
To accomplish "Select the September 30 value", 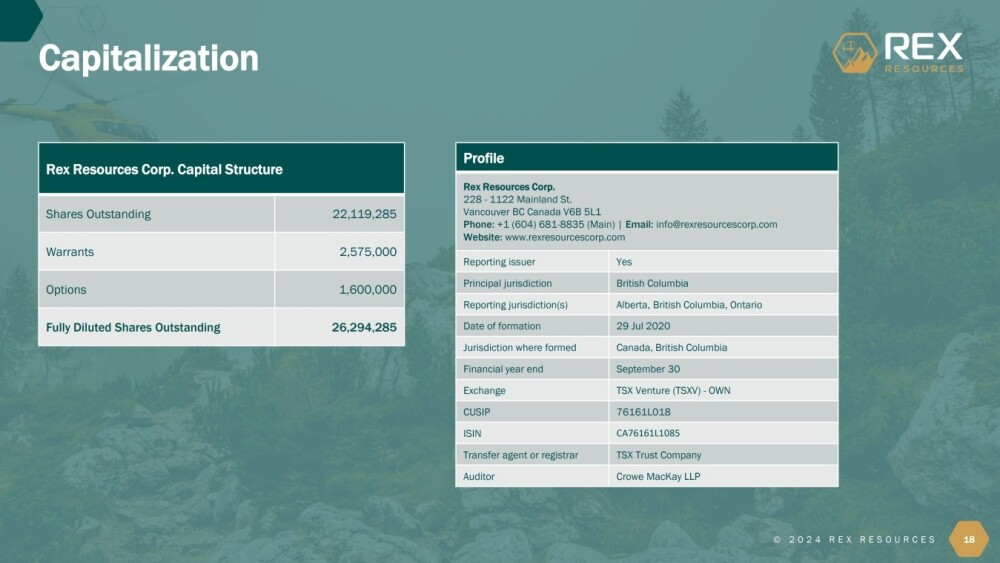I will pyautogui.click(x=648, y=369).
